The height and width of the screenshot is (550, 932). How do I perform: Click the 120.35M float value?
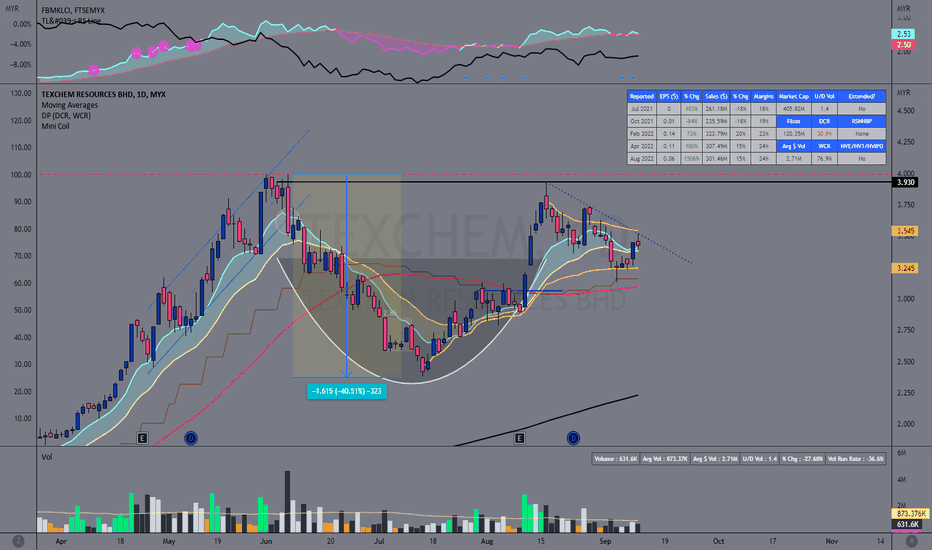coord(794,134)
